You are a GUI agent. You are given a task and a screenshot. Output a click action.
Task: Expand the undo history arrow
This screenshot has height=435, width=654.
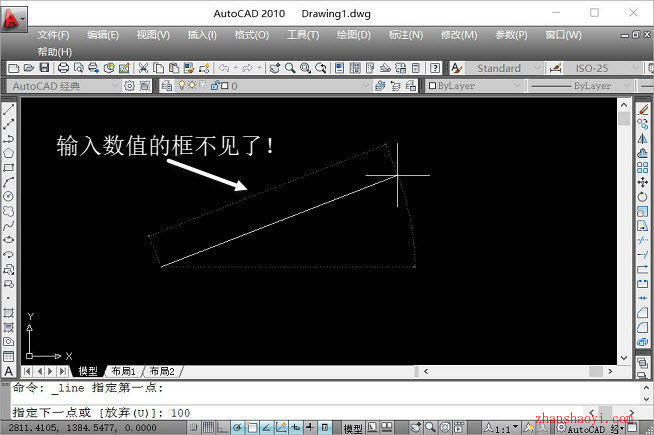[x=236, y=68]
